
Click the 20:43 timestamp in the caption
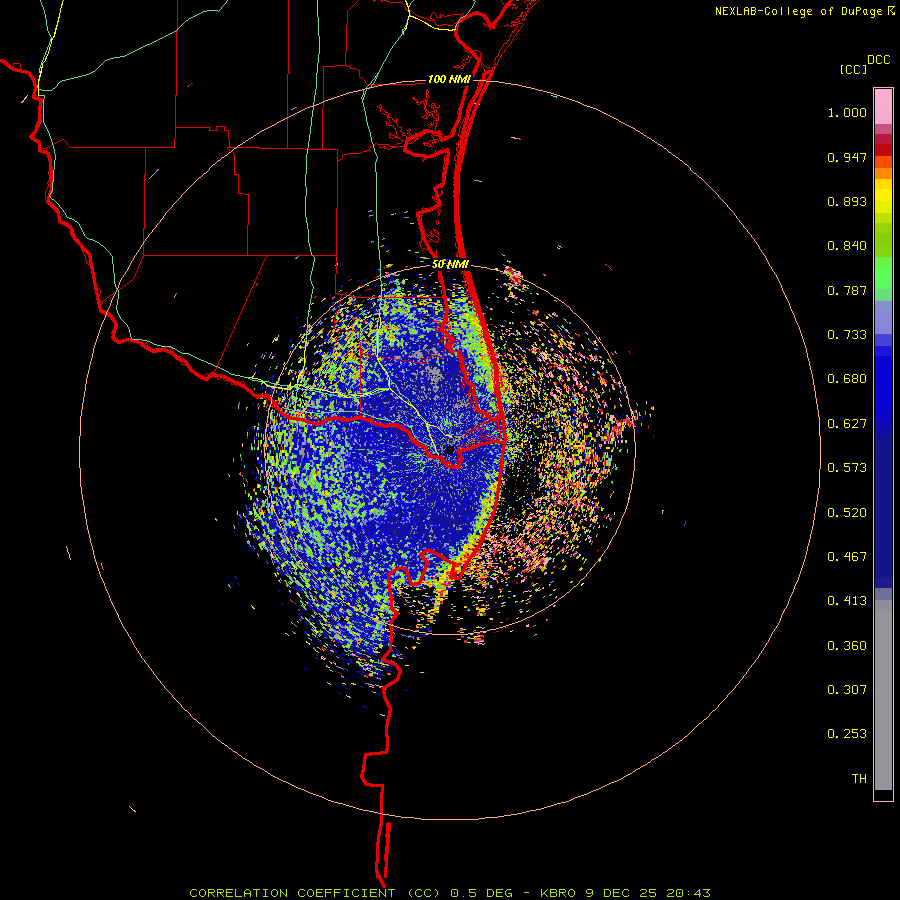688,893
